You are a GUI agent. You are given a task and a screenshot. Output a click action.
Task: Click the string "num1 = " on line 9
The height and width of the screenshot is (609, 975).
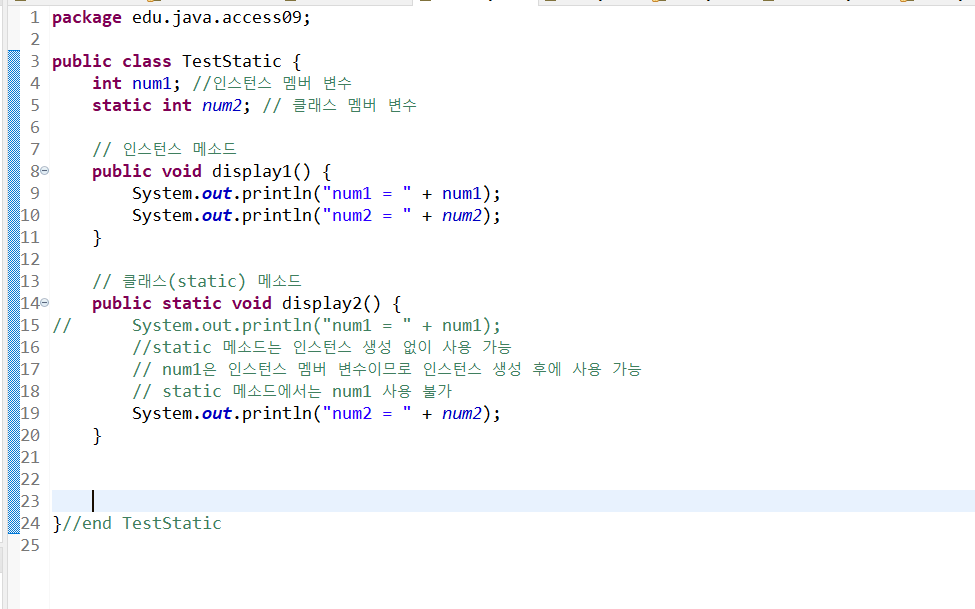[367, 193]
